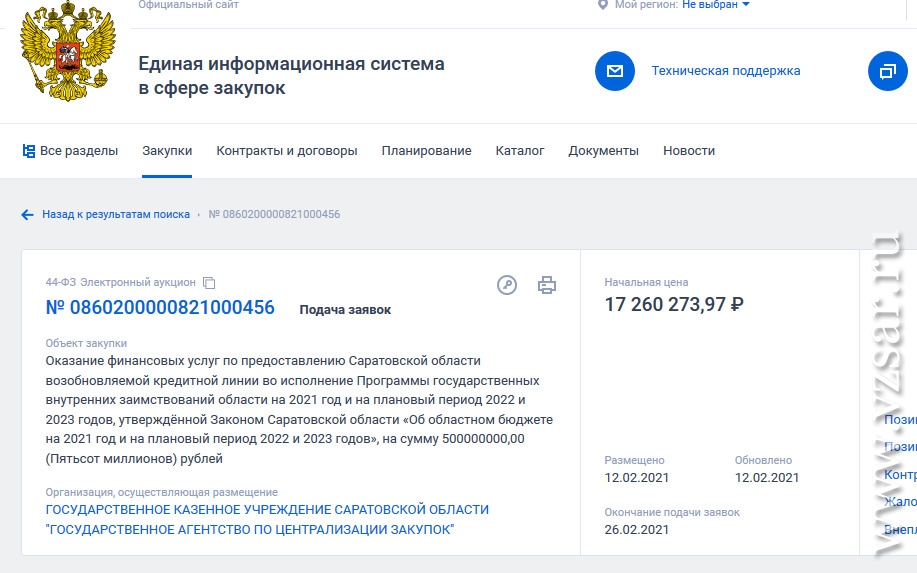Click the location pin icon near Мой регион
This screenshot has width=917, height=573.
click(602, 5)
